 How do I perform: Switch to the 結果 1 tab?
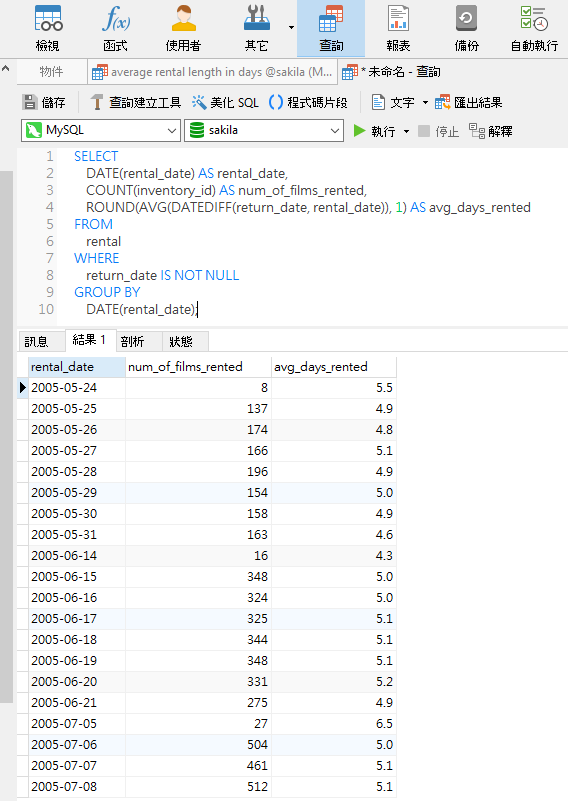tap(89, 340)
